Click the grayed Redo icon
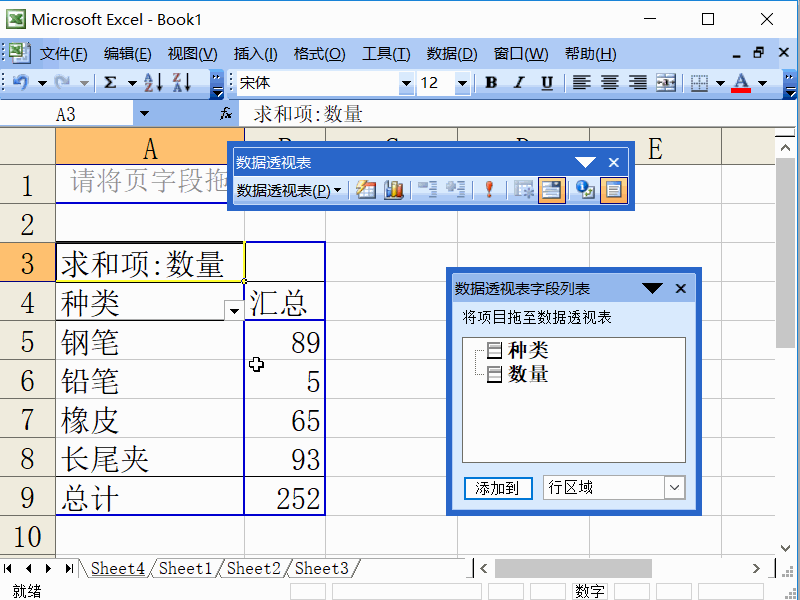The image size is (800, 600). click(x=62, y=82)
